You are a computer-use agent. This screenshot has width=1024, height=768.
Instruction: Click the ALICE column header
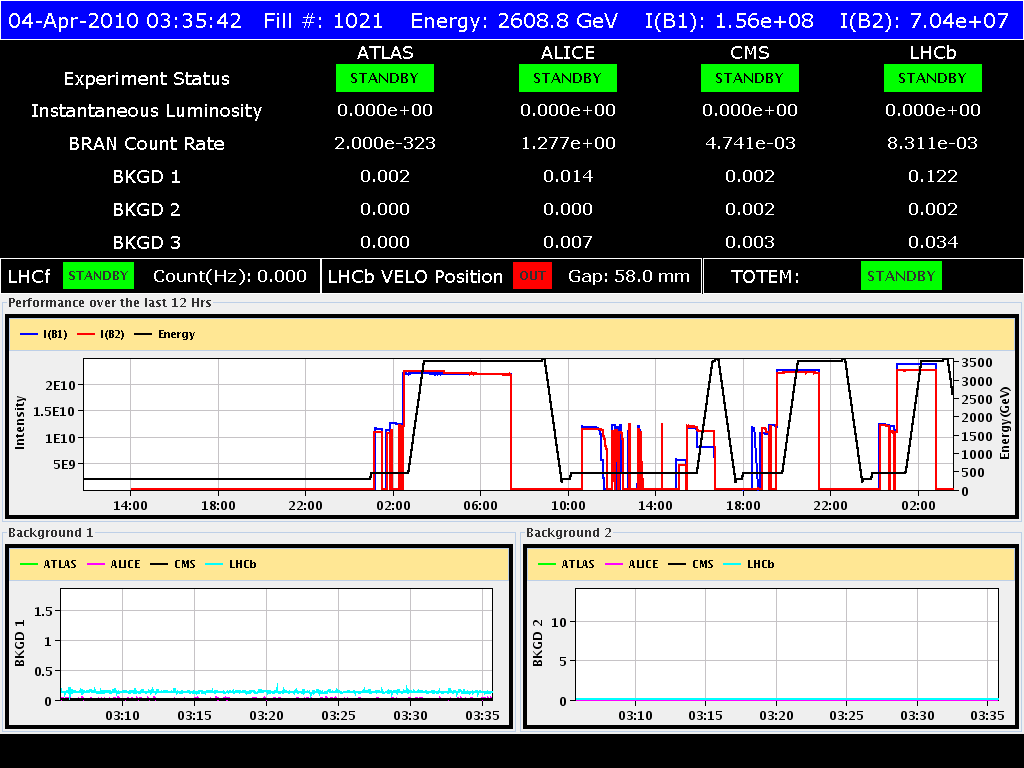click(568, 53)
